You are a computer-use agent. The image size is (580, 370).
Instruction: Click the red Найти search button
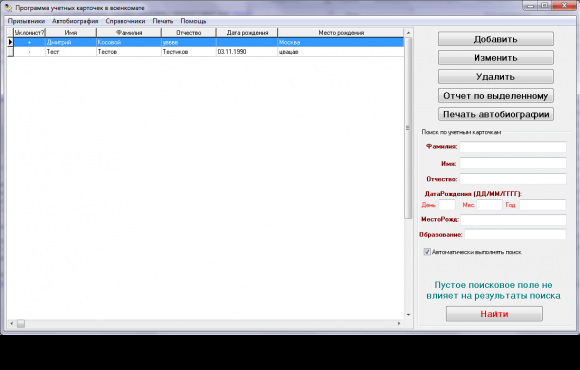pyautogui.click(x=494, y=314)
